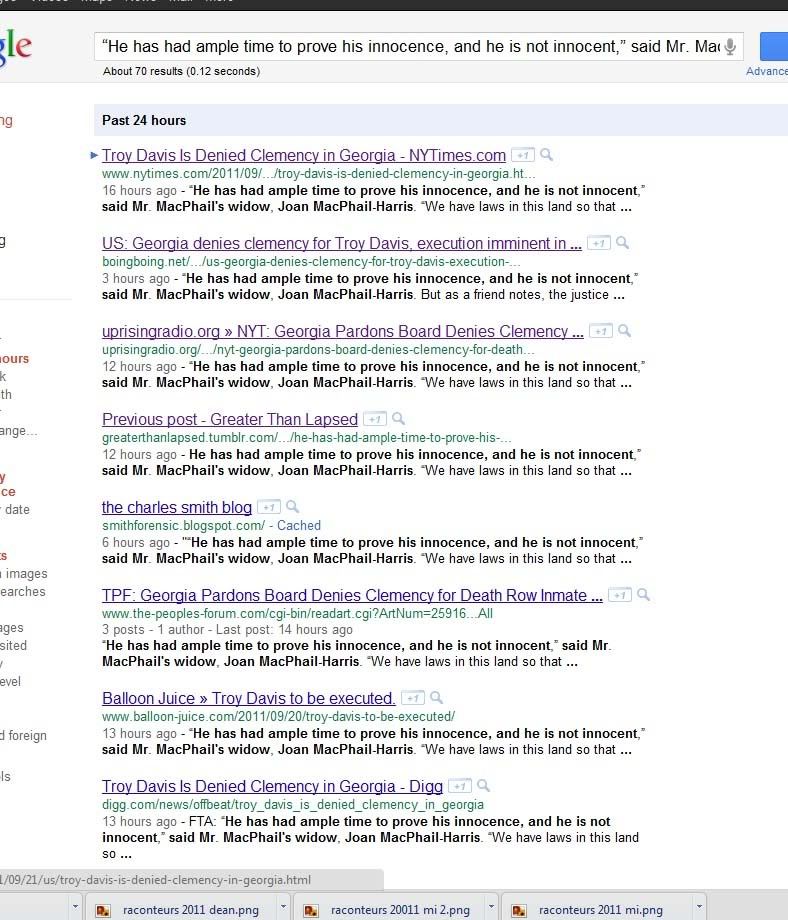Open the charles smith blog link

pos(177,508)
